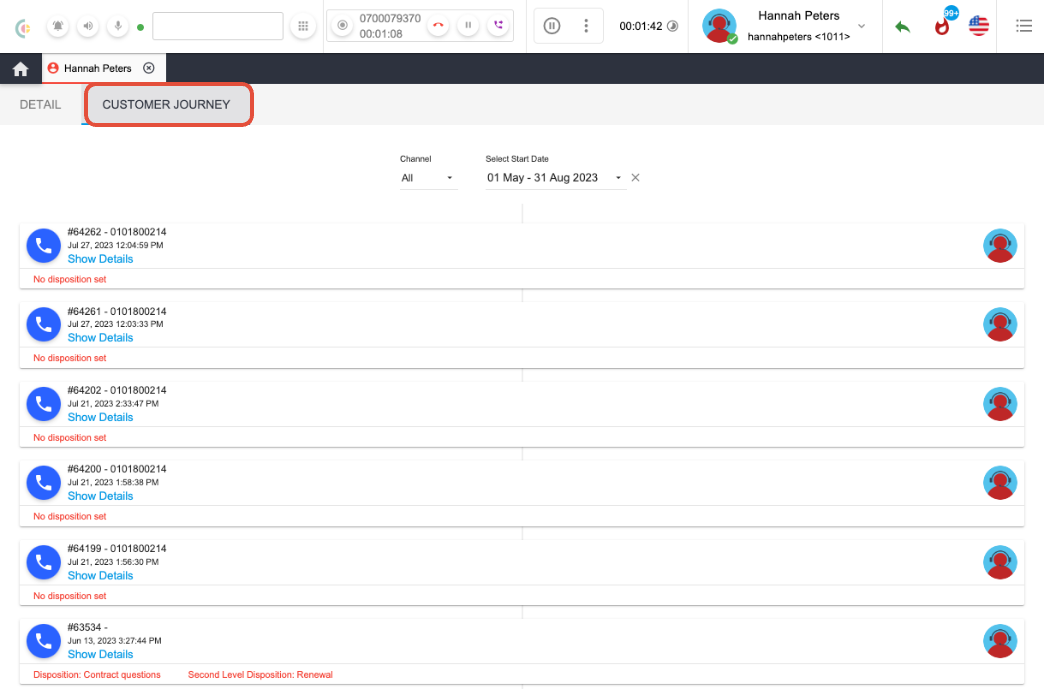This screenshot has width=1044, height=689.
Task: Change language via US flag icon
Action: tap(979, 26)
